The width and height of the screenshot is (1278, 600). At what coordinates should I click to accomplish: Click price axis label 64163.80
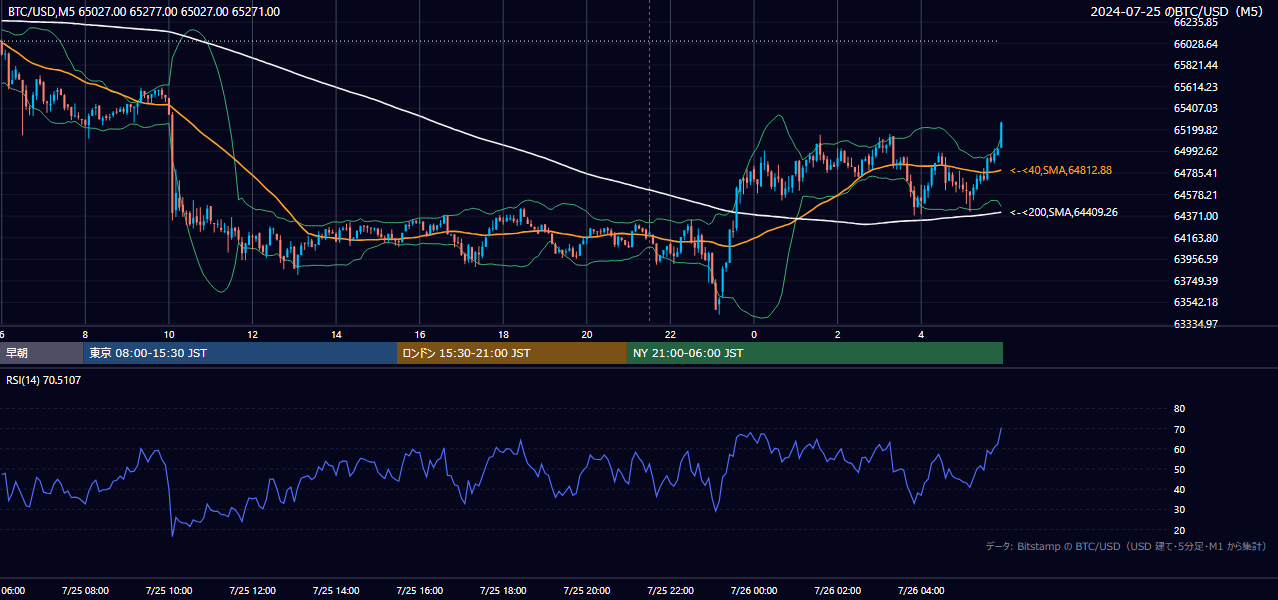pos(1196,238)
